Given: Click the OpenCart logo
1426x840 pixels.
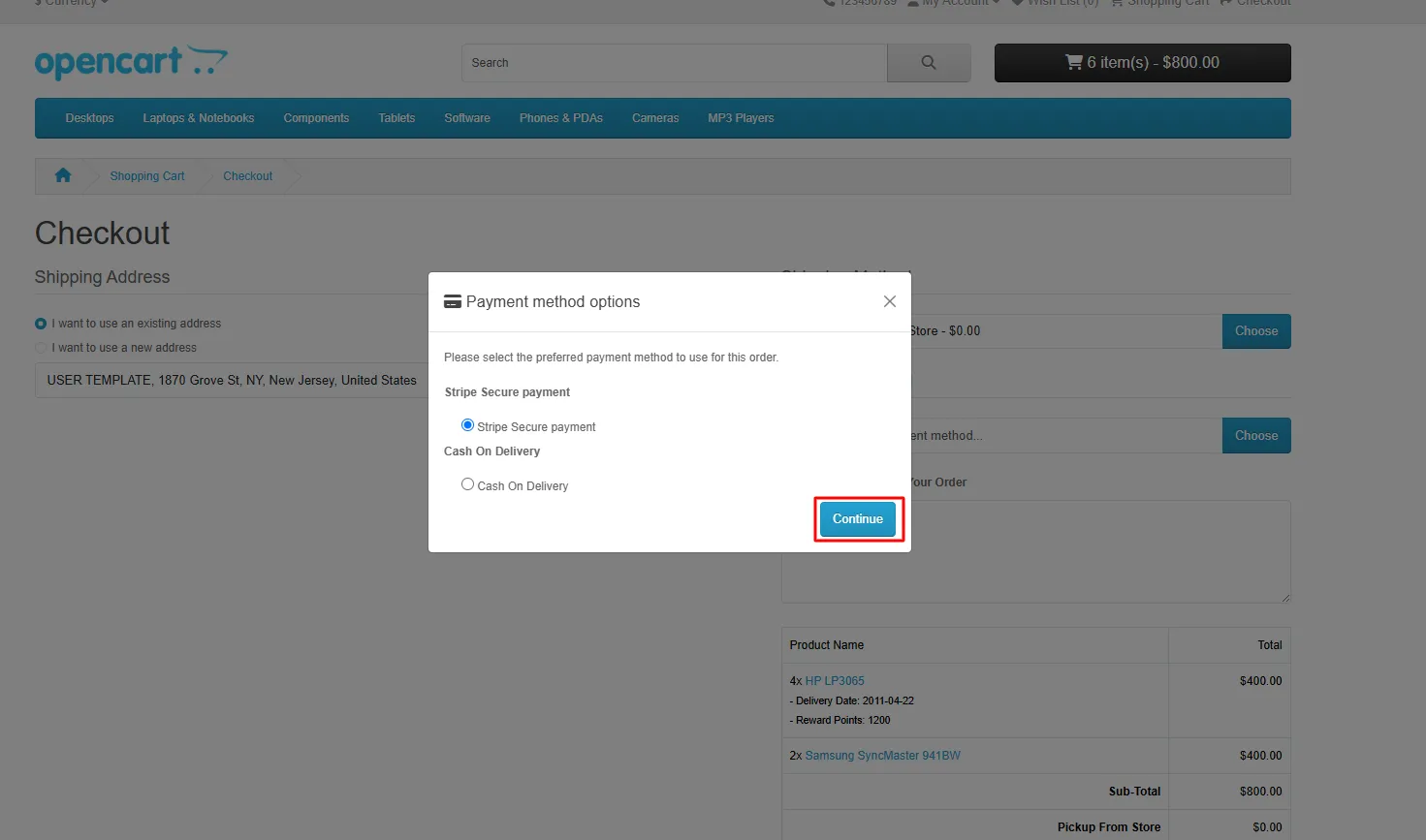Looking at the screenshot, I should click(x=131, y=62).
